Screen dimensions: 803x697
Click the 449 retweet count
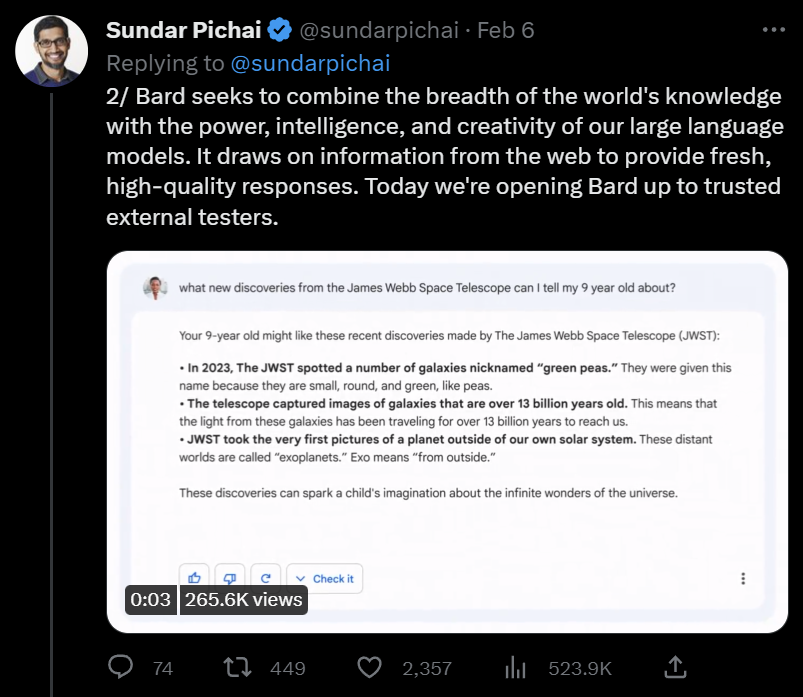click(x=288, y=668)
